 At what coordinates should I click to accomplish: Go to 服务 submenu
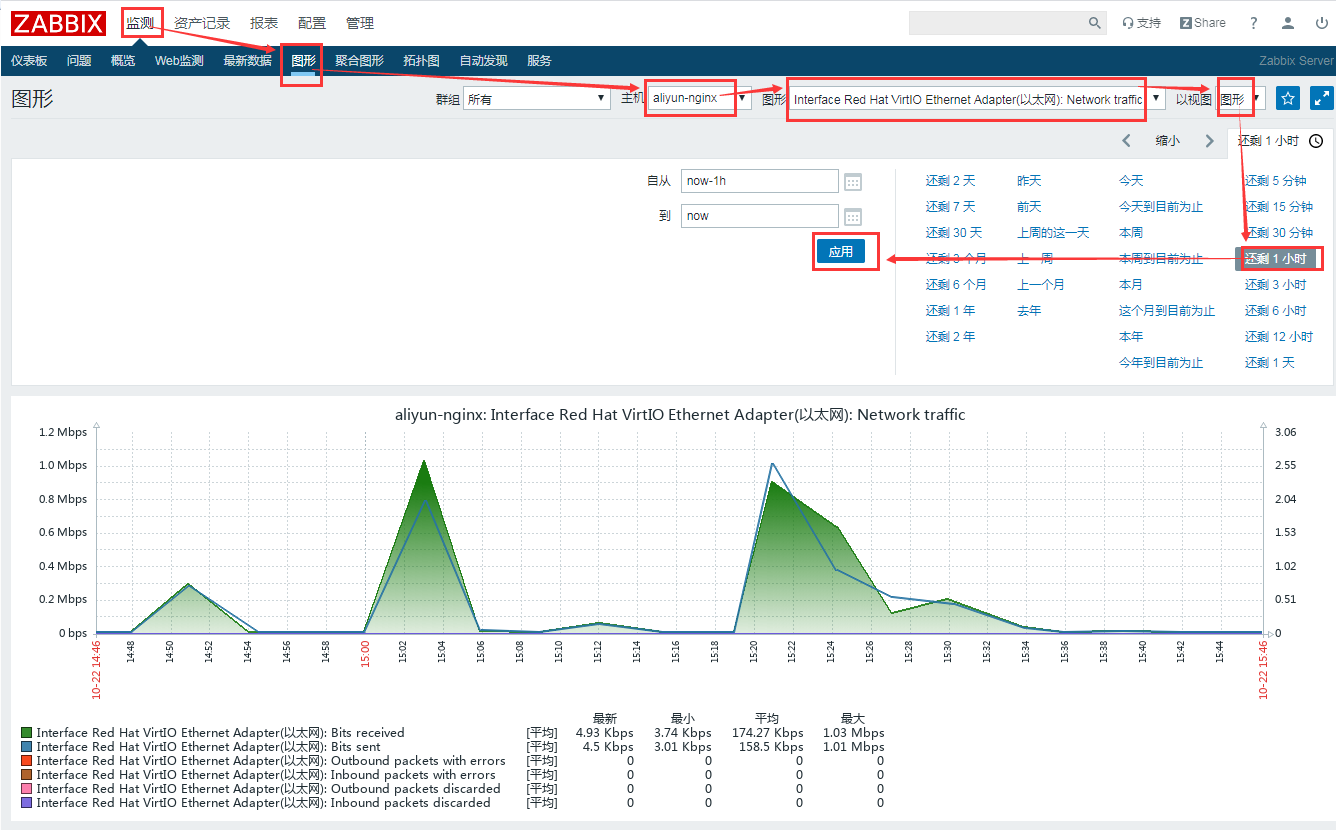coord(539,61)
